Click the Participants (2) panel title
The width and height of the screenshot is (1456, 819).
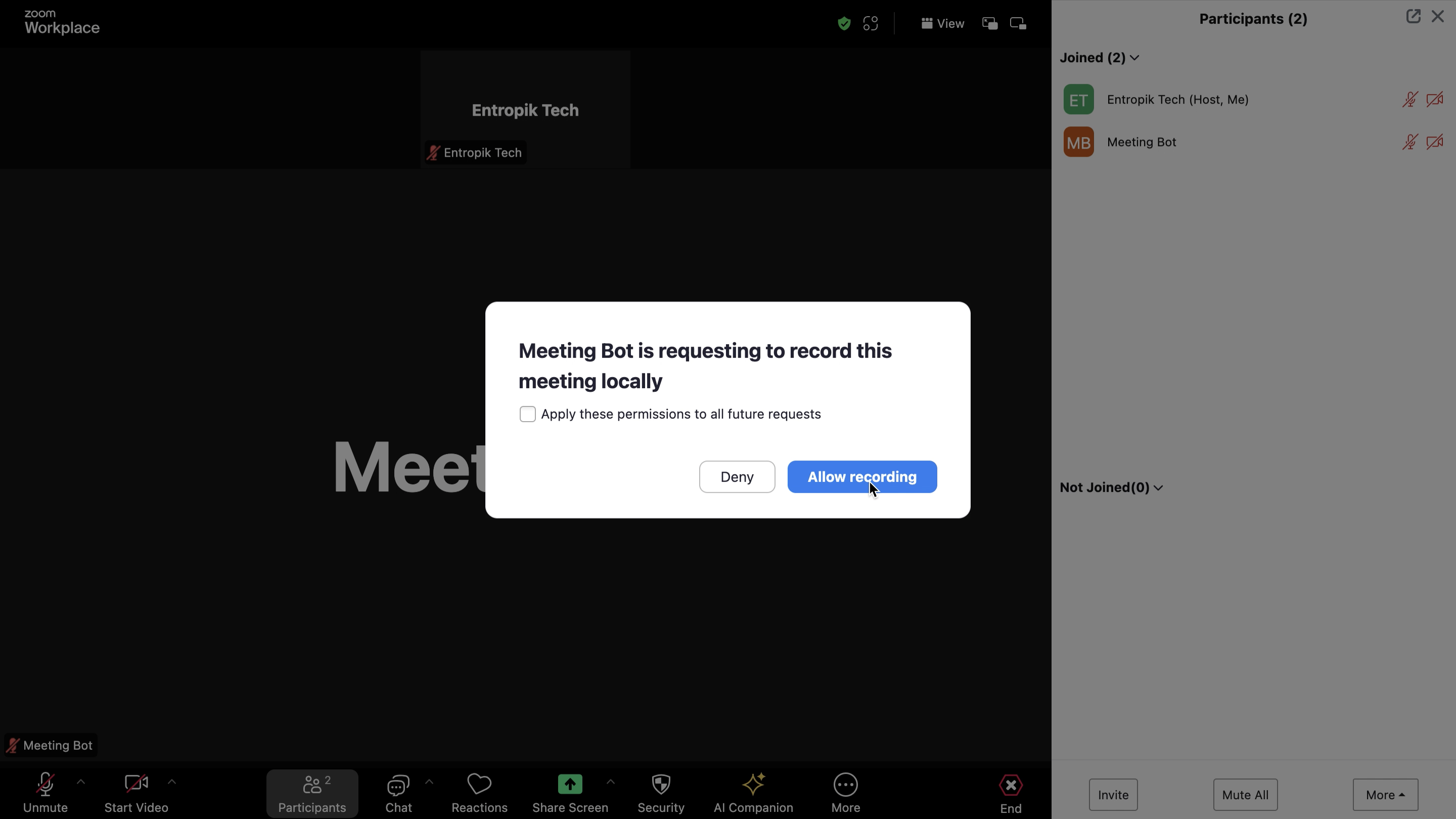(x=1253, y=19)
